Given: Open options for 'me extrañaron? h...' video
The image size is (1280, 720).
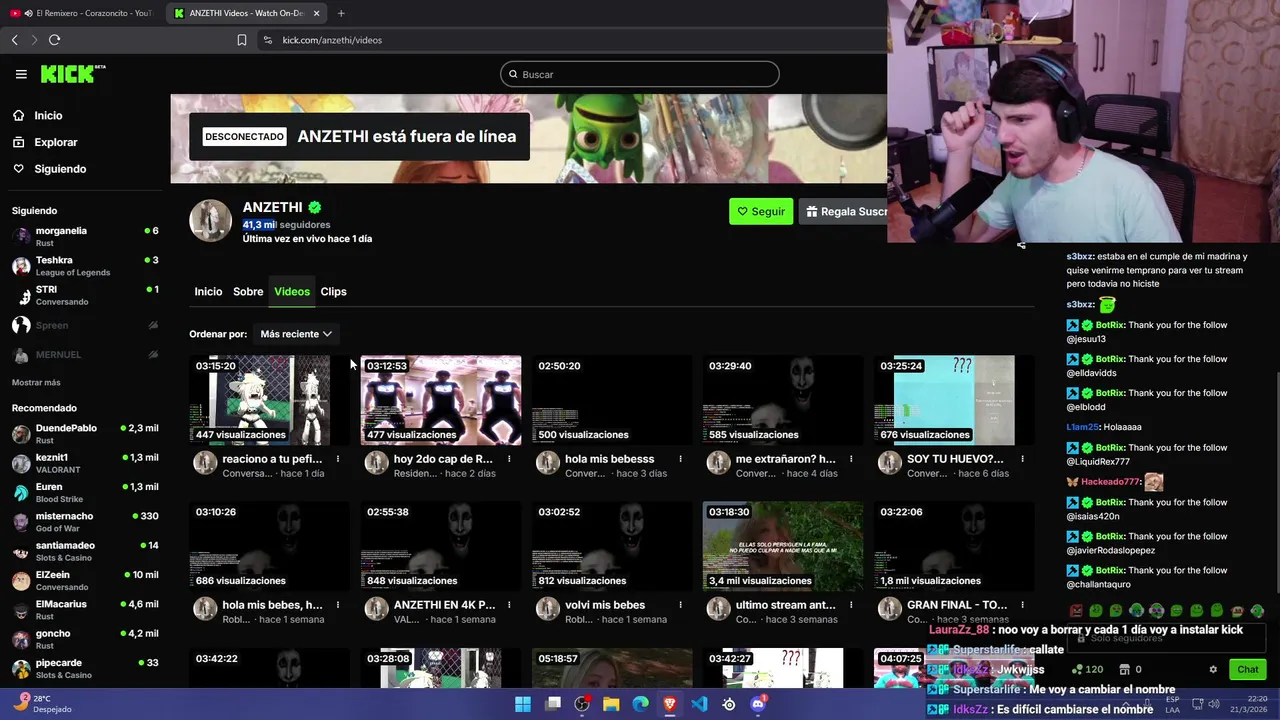Looking at the screenshot, I should click(851, 459).
